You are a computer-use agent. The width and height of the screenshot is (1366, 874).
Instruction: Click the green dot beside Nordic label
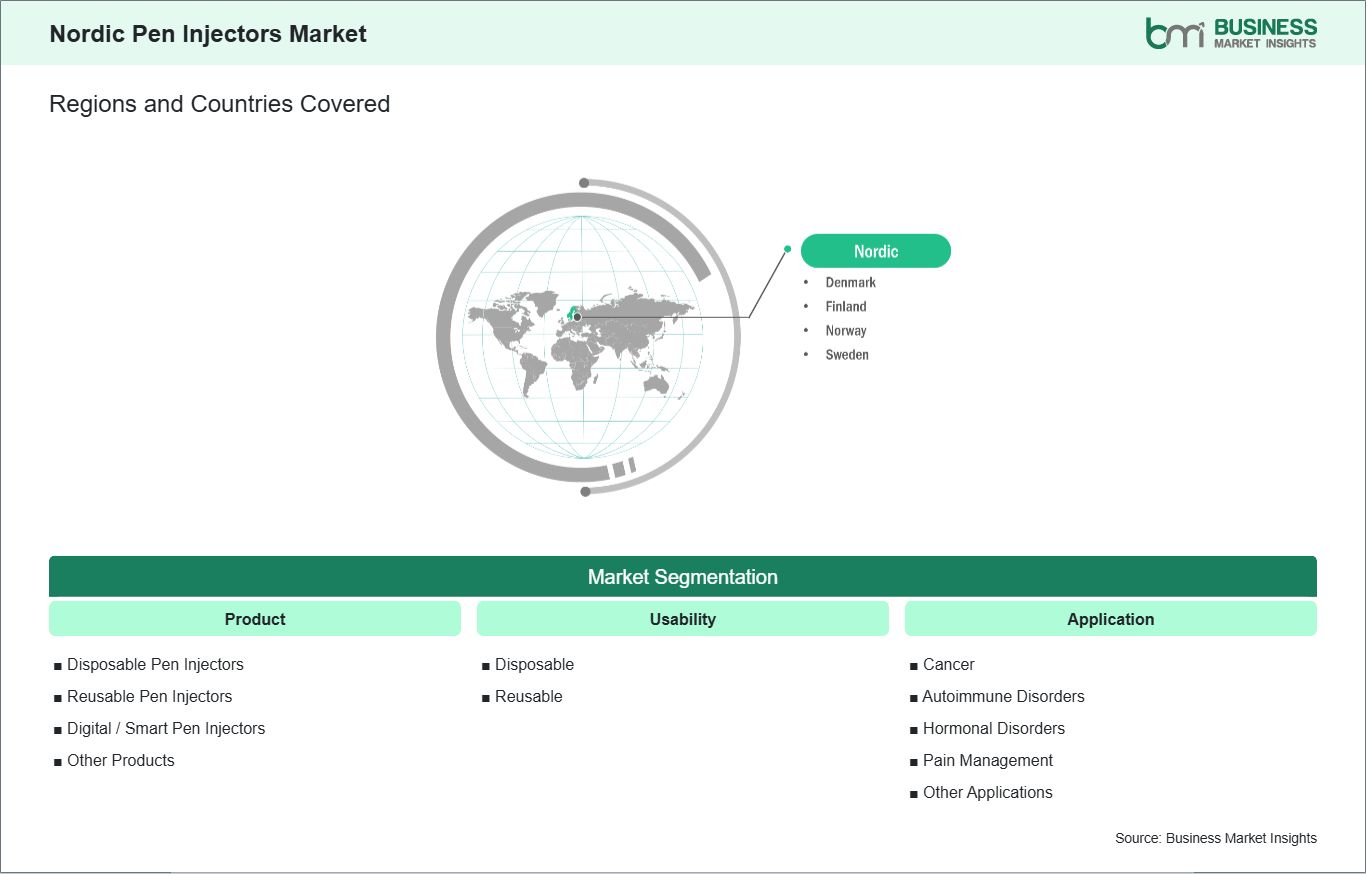(788, 249)
